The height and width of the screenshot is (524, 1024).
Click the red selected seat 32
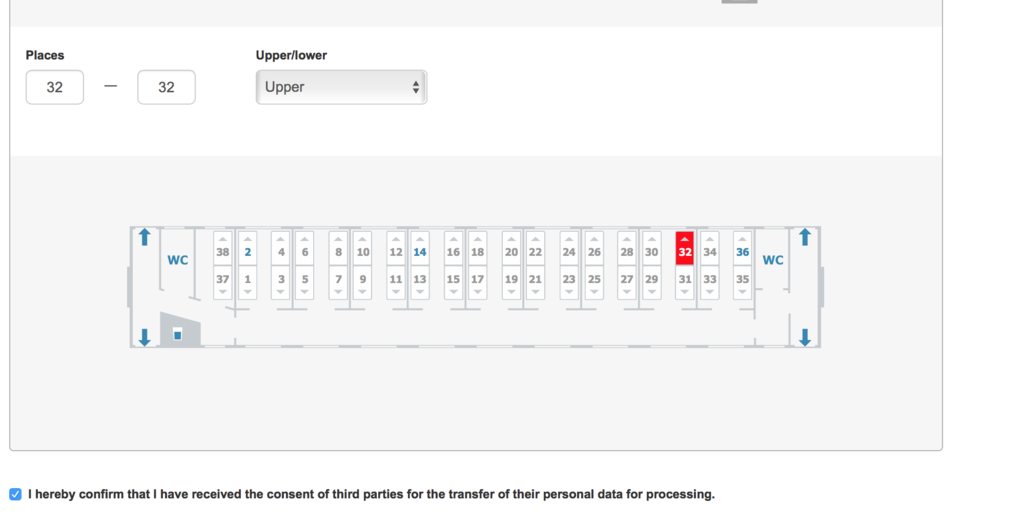click(x=684, y=248)
